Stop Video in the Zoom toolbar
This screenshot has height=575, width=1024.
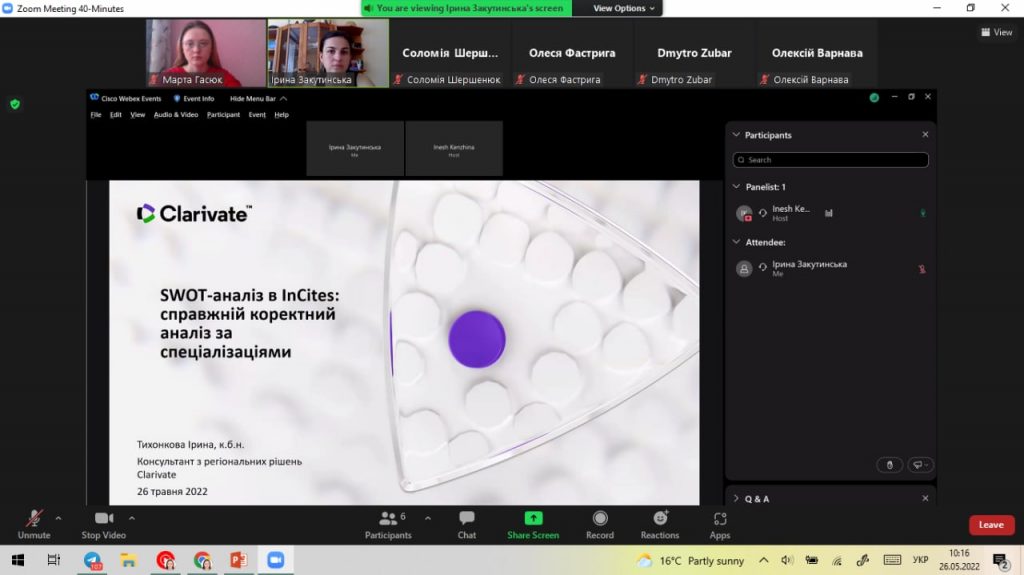coord(103,524)
